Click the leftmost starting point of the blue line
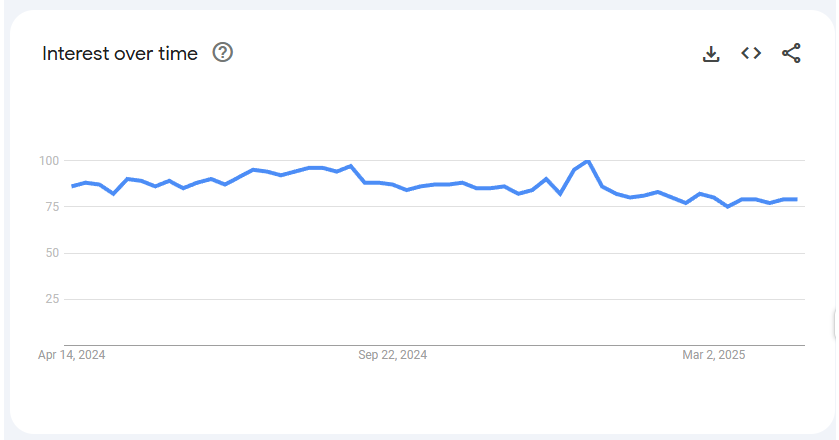The height and width of the screenshot is (440, 839). click(72, 186)
